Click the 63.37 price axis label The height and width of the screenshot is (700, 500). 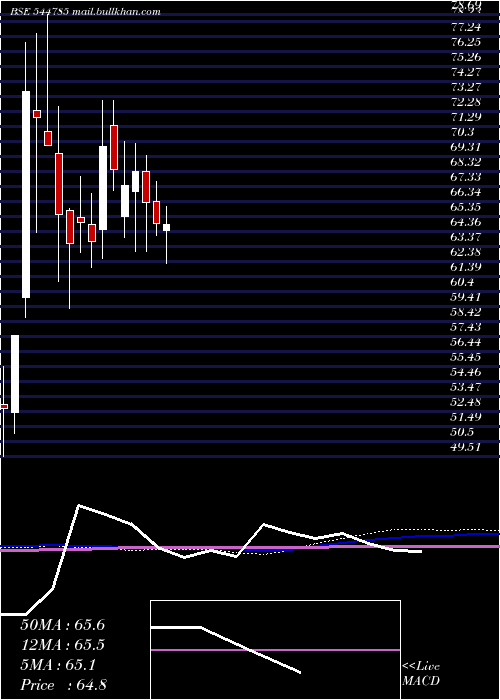[466, 237]
